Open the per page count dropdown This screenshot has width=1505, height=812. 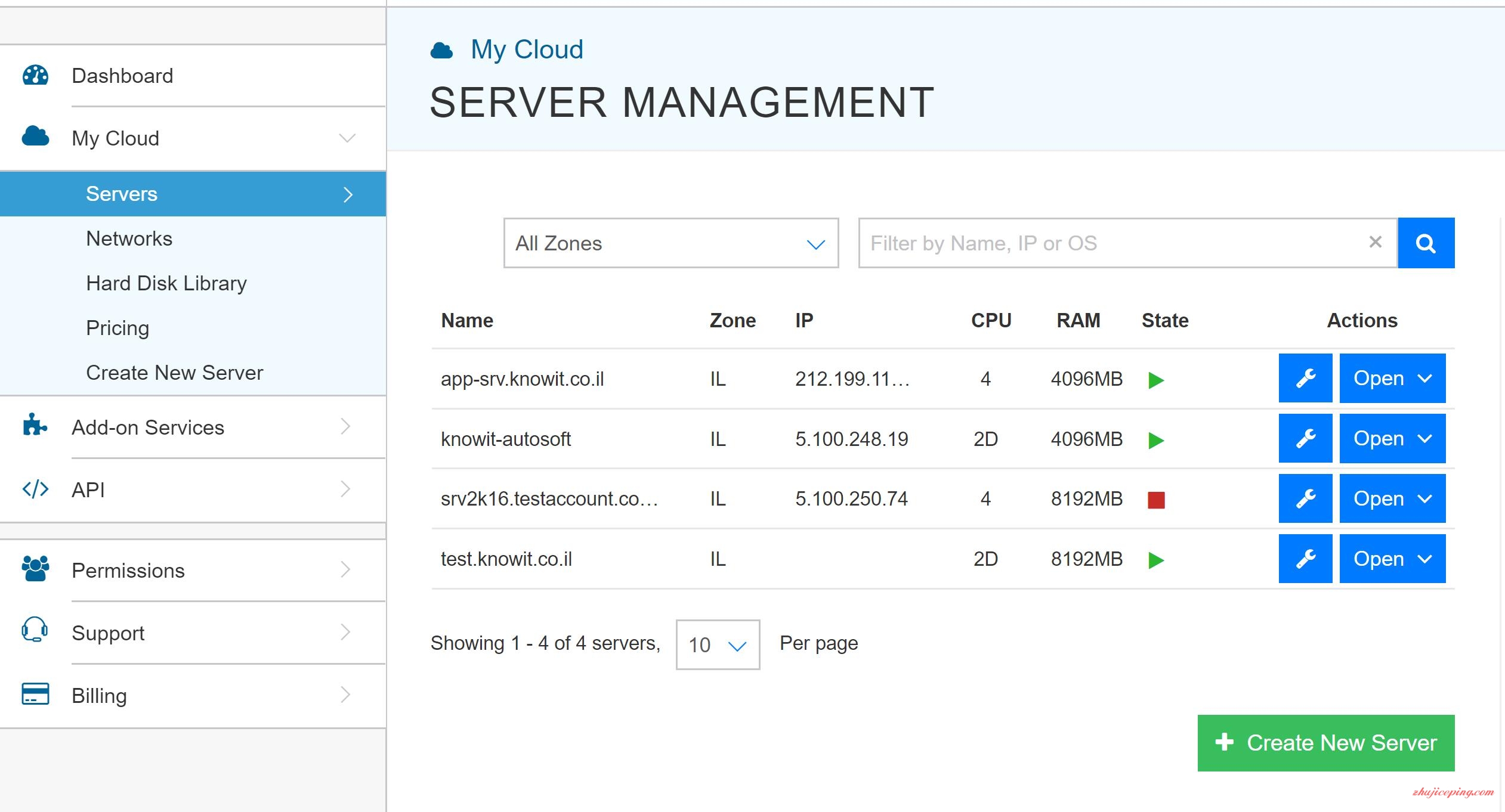click(718, 644)
